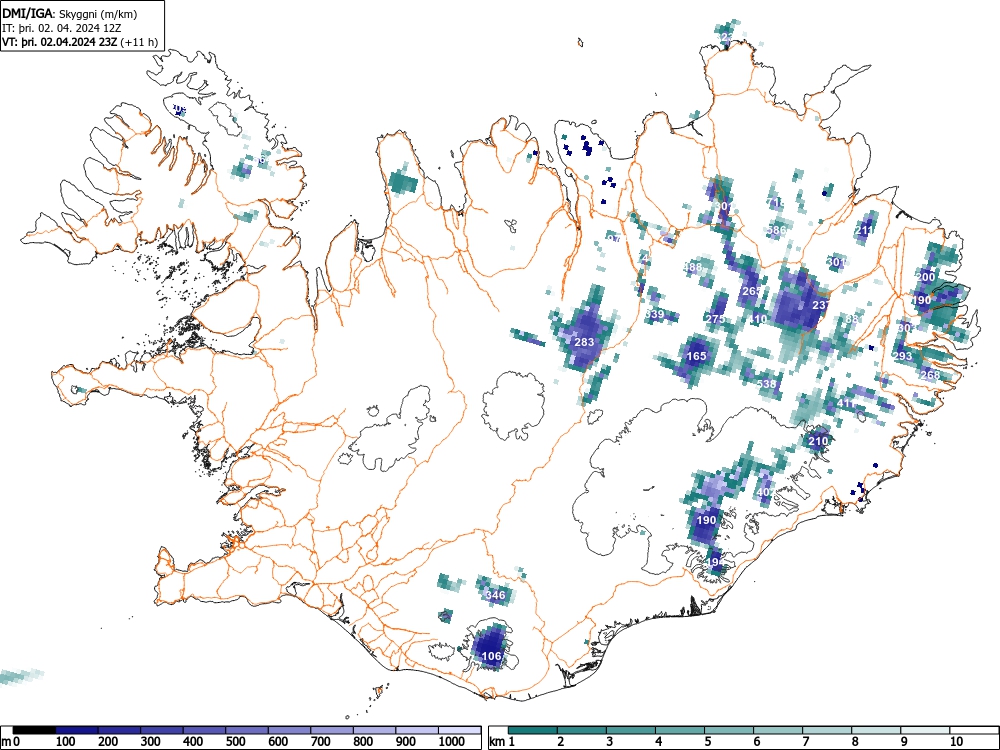Click the 7 tick on the km legend
Image resolution: width=1000 pixels, height=750 pixels.
(x=806, y=742)
